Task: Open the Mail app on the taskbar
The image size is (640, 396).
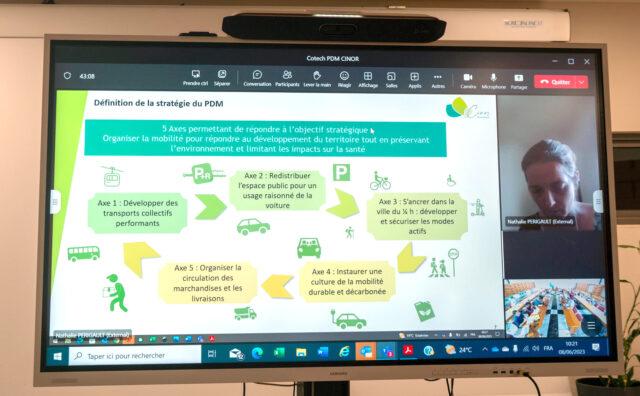Action: 236,354
